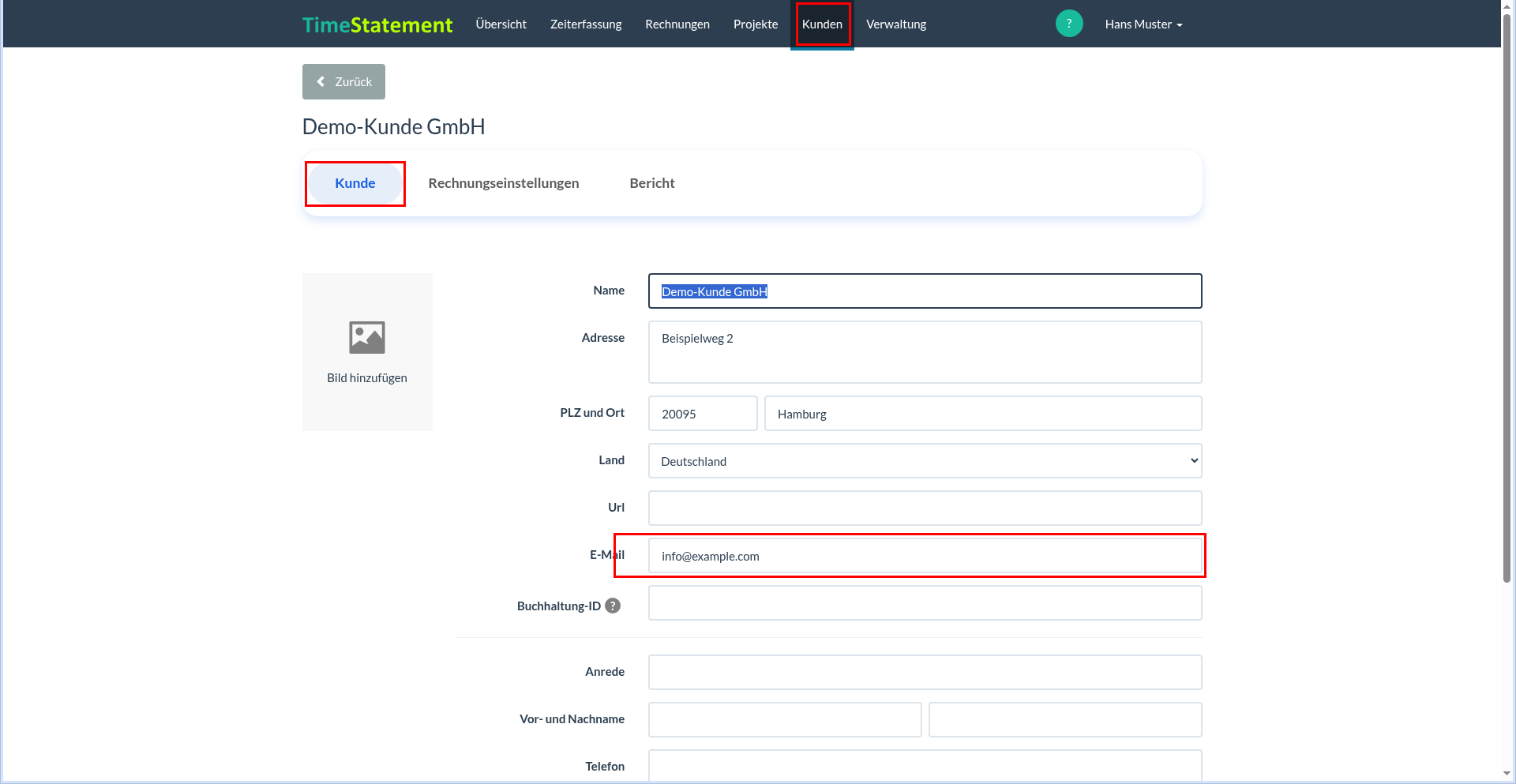Click the vertical page scrollbar
The image size is (1516, 784).
(x=1507, y=300)
